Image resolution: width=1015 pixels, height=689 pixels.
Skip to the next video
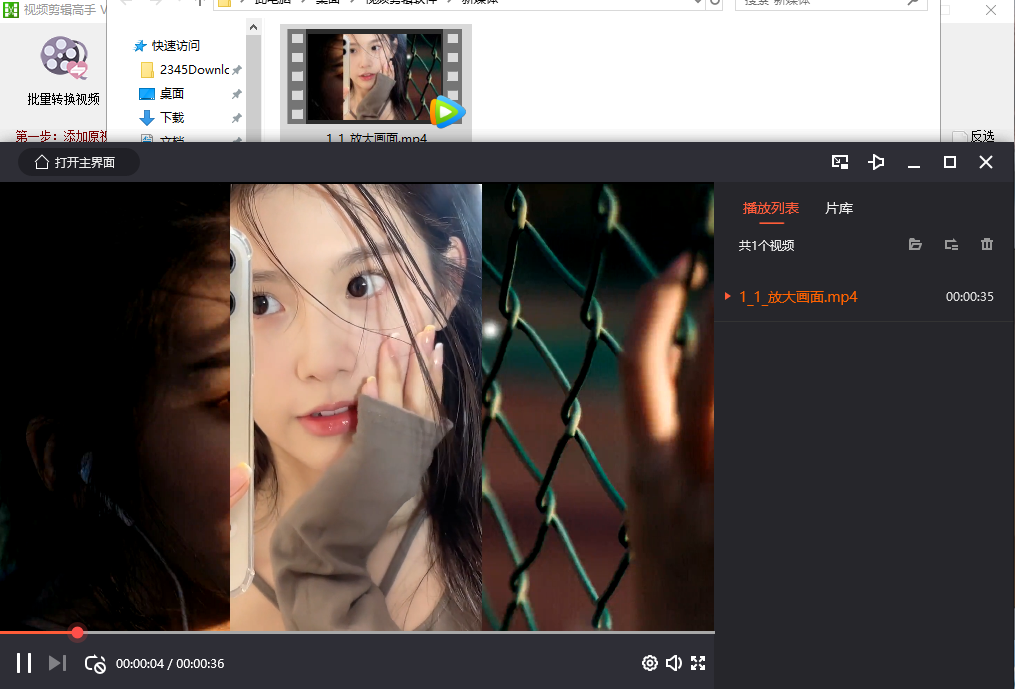click(58, 663)
